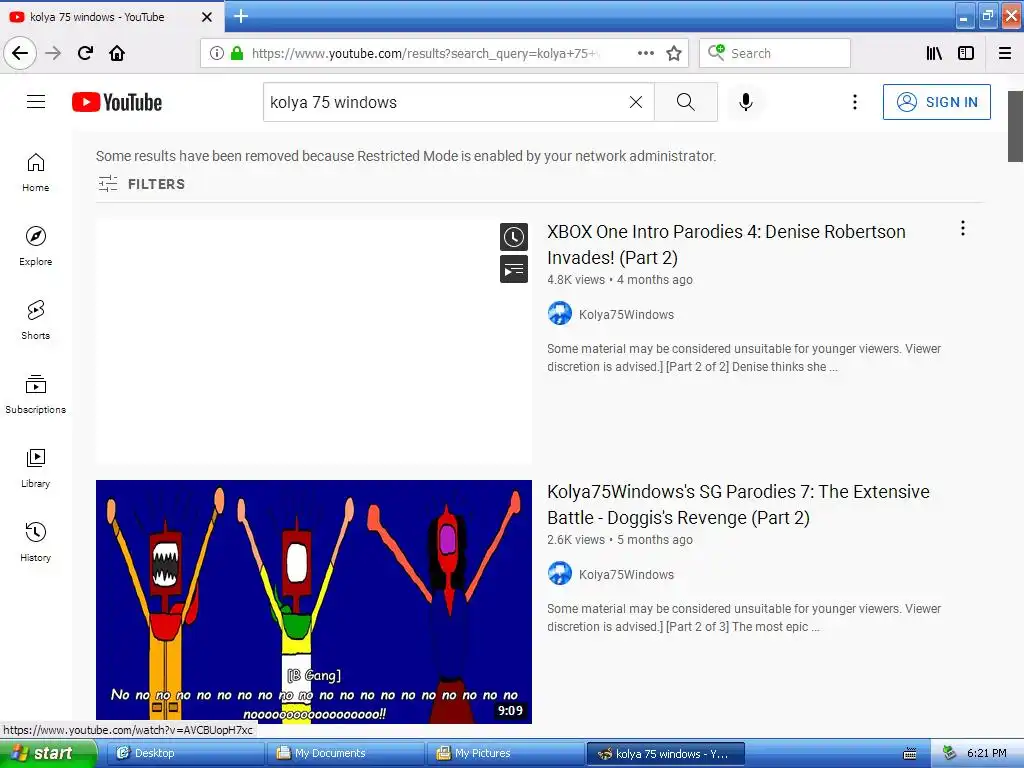This screenshot has width=1024, height=768.
Task: Click the browser forward arrow
Action: [x=54, y=53]
